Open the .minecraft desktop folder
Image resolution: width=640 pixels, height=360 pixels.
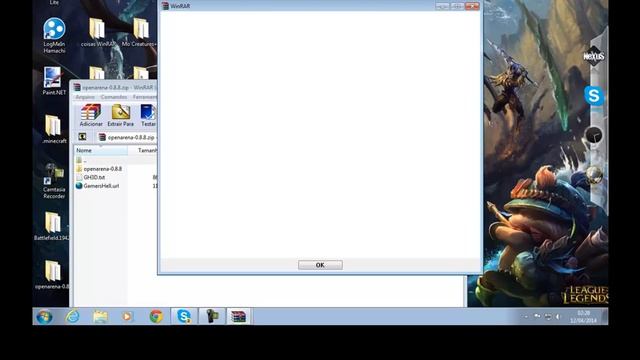[54, 129]
